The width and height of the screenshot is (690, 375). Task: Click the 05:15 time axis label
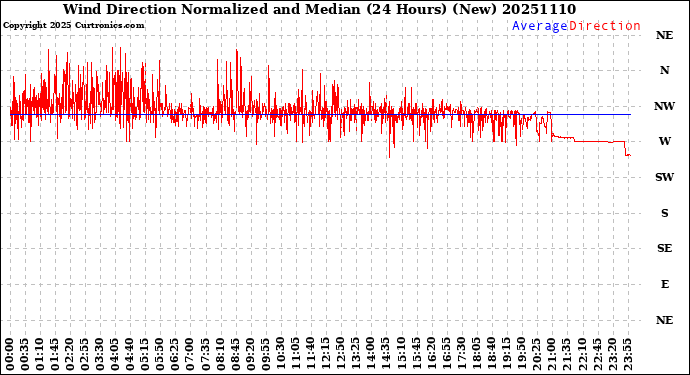145,355
